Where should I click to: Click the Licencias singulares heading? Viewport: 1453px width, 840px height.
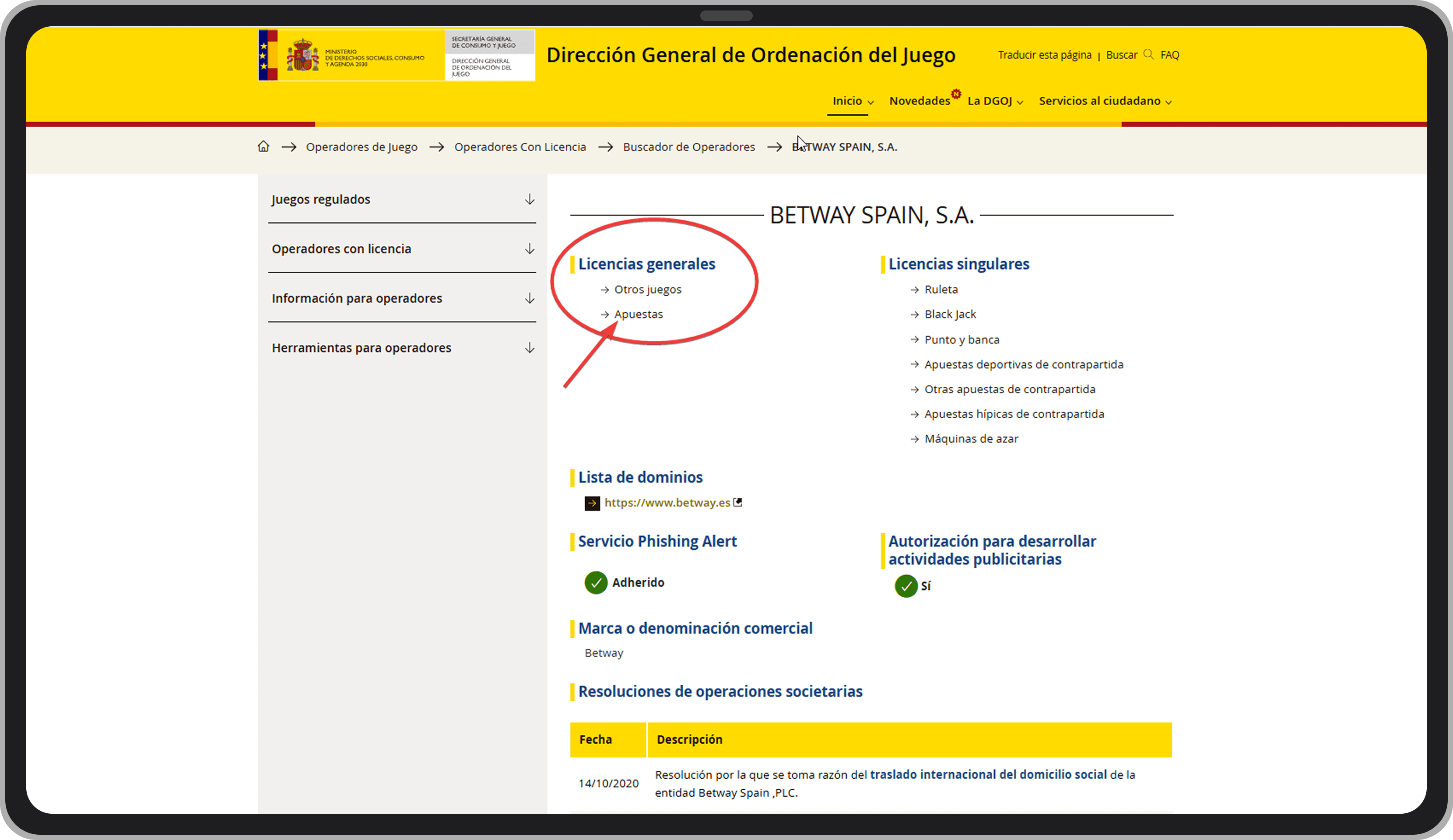(958, 264)
